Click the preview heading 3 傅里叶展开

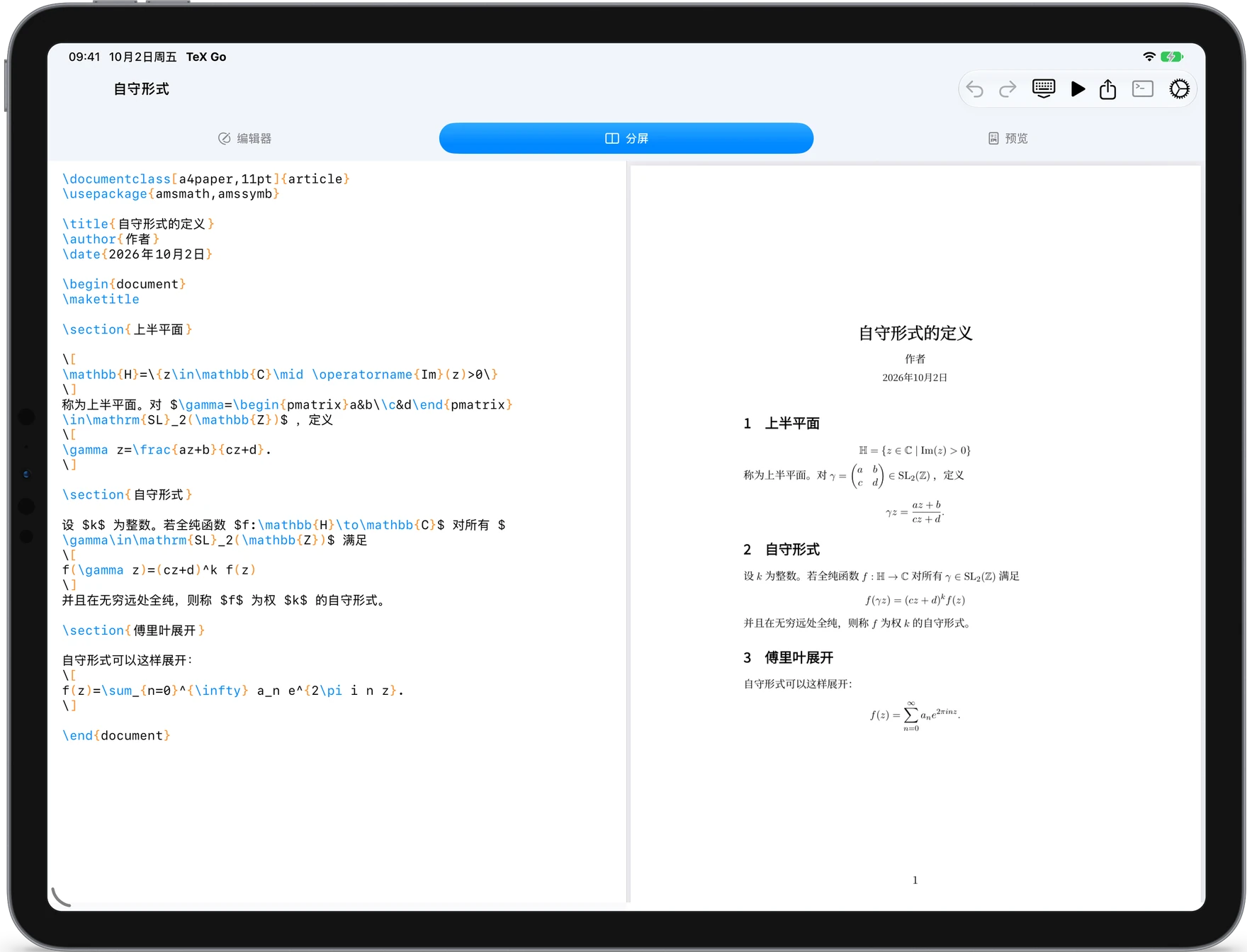click(788, 658)
